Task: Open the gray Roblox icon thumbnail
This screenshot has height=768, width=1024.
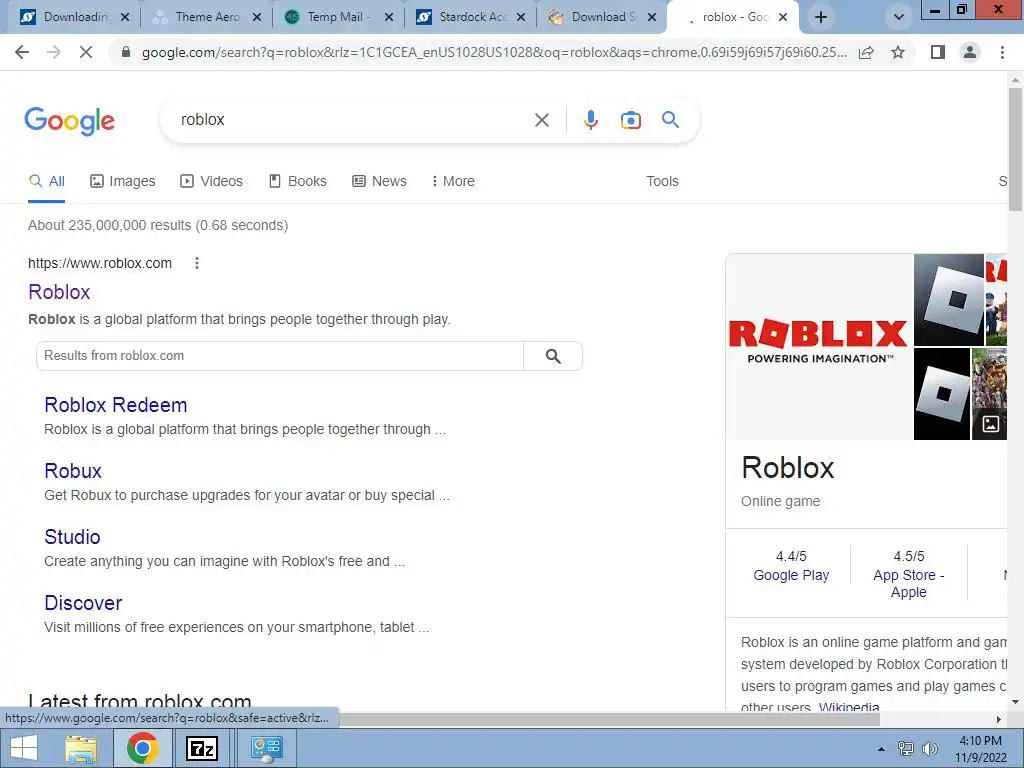Action: pyautogui.click(x=948, y=300)
